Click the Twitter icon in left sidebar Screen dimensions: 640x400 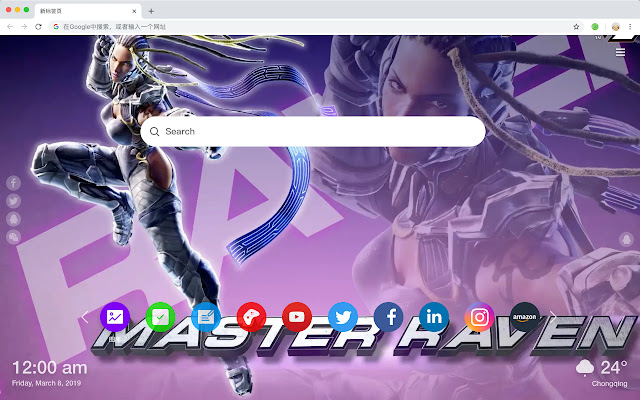(x=13, y=201)
